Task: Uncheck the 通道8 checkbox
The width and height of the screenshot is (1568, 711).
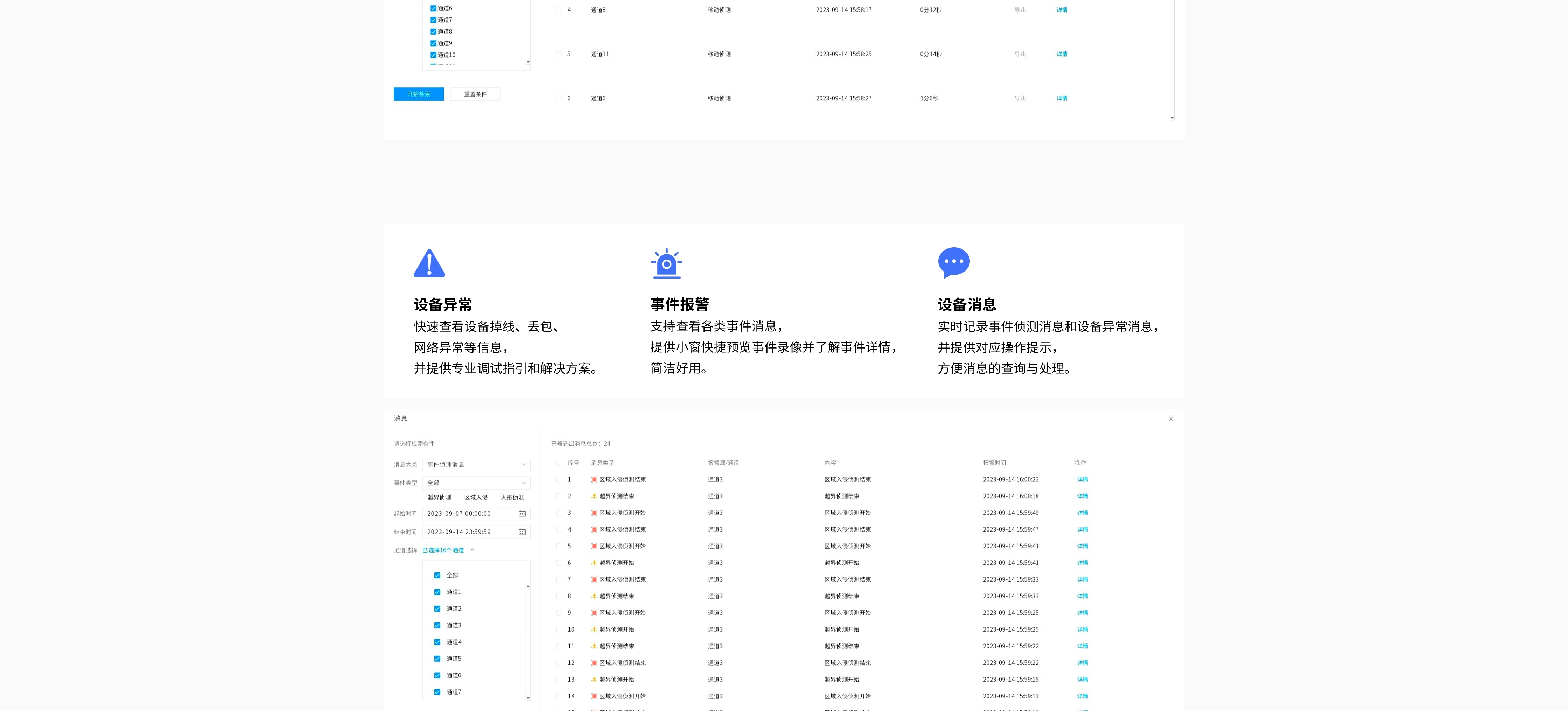Action: [433, 31]
